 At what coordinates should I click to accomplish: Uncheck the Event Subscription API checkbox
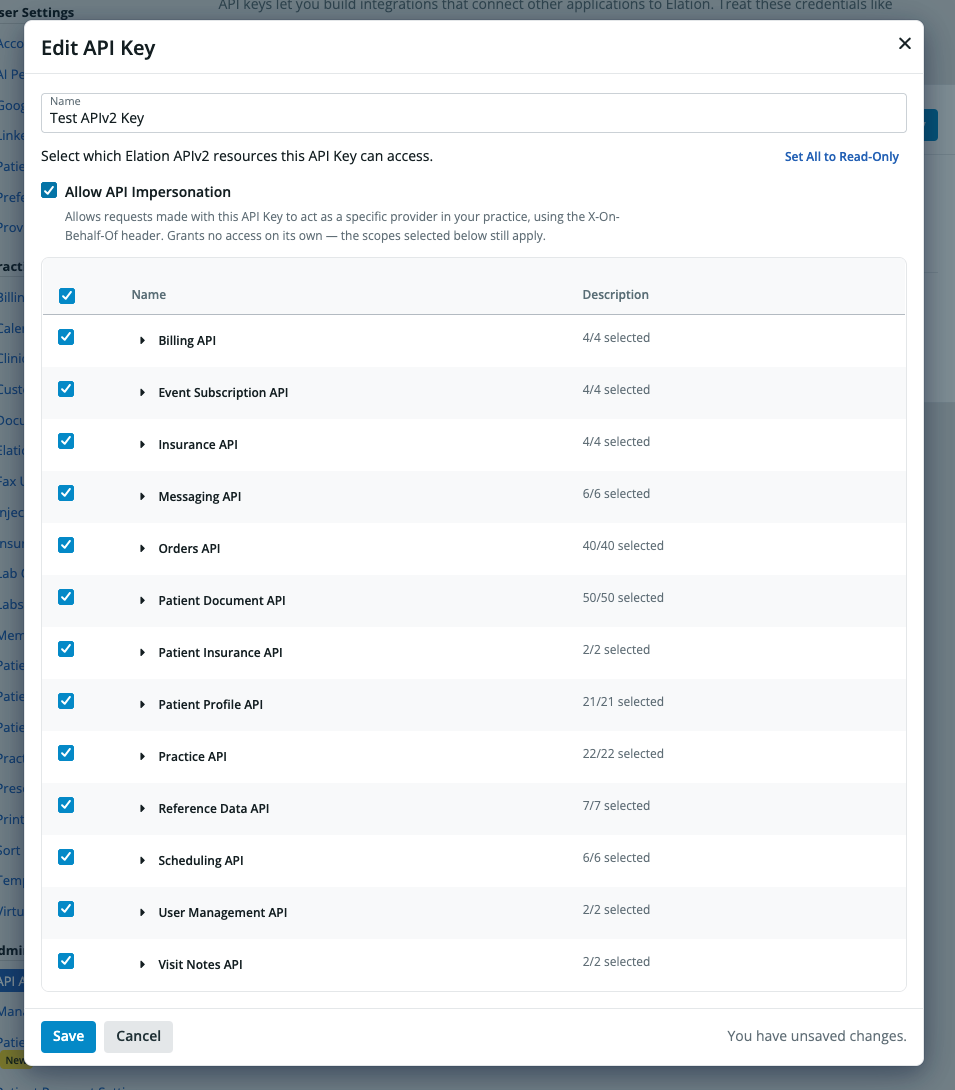tap(66, 389)
